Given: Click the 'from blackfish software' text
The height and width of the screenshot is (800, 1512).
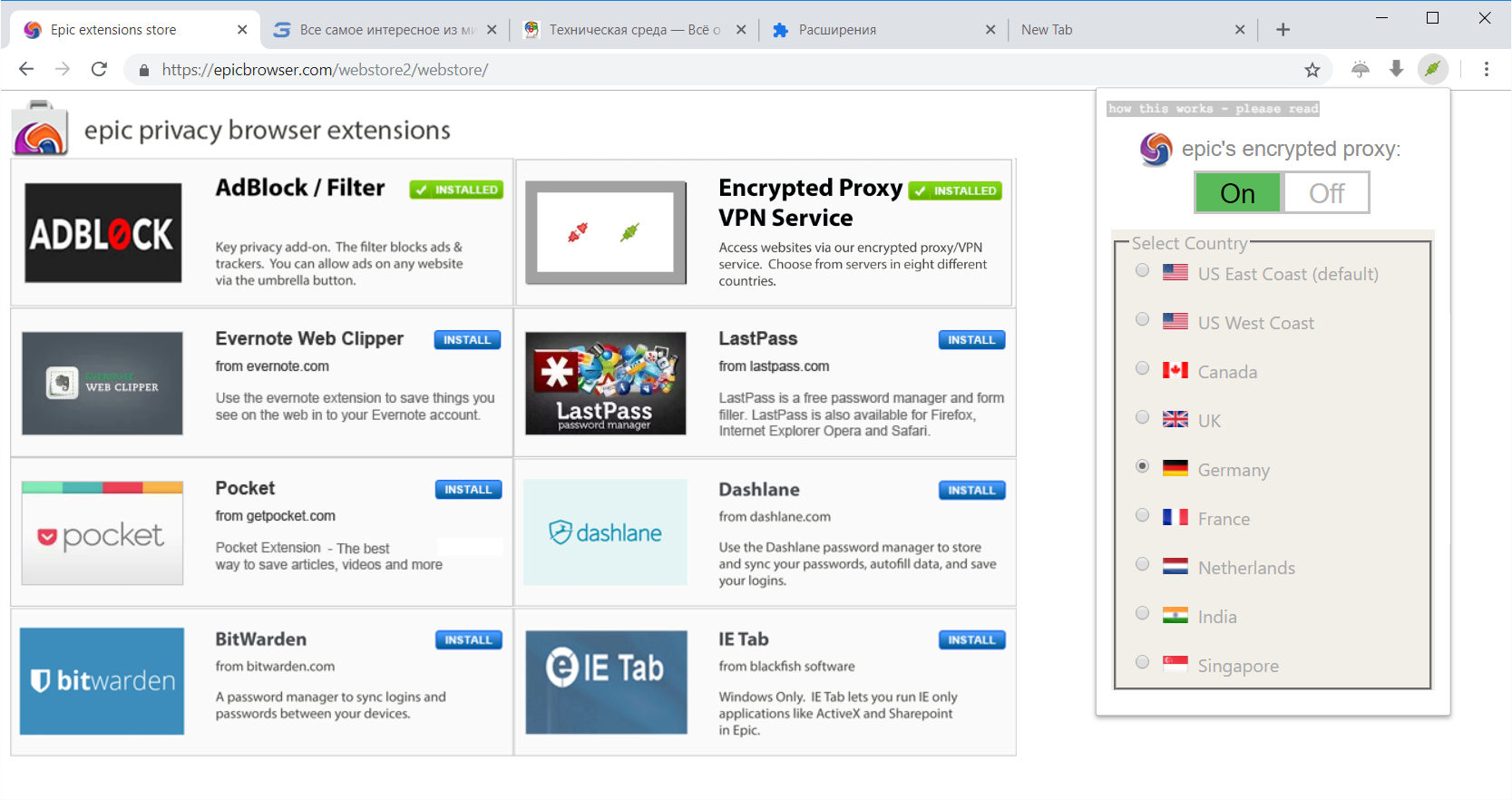Looking at the screenshot, I should pos(786,667).
